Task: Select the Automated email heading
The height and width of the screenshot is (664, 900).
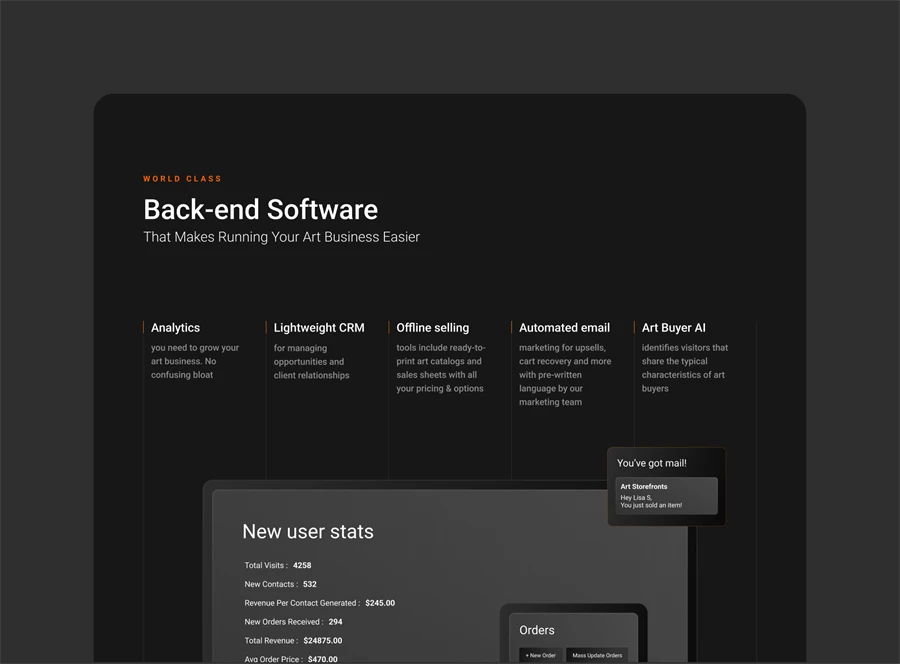Action: [565, 328]
